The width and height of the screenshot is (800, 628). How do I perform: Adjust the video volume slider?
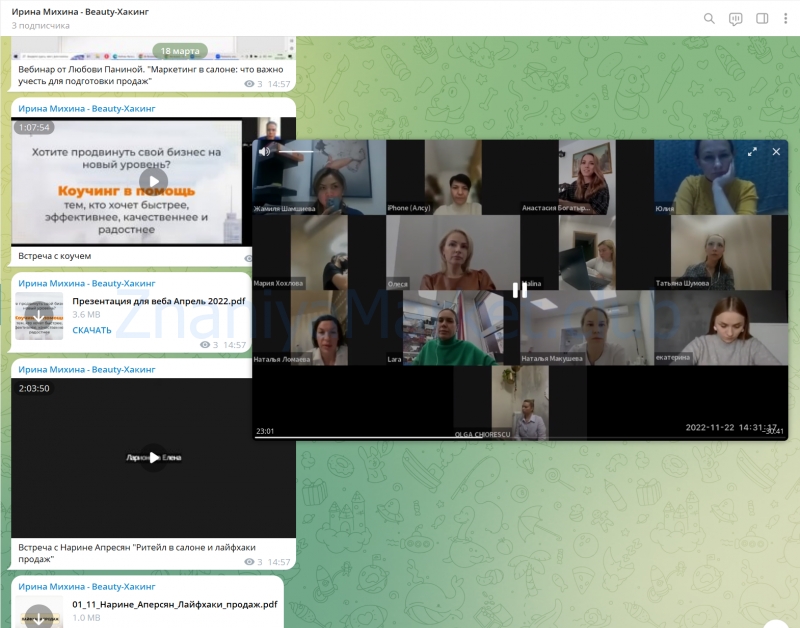coord(295,152)
